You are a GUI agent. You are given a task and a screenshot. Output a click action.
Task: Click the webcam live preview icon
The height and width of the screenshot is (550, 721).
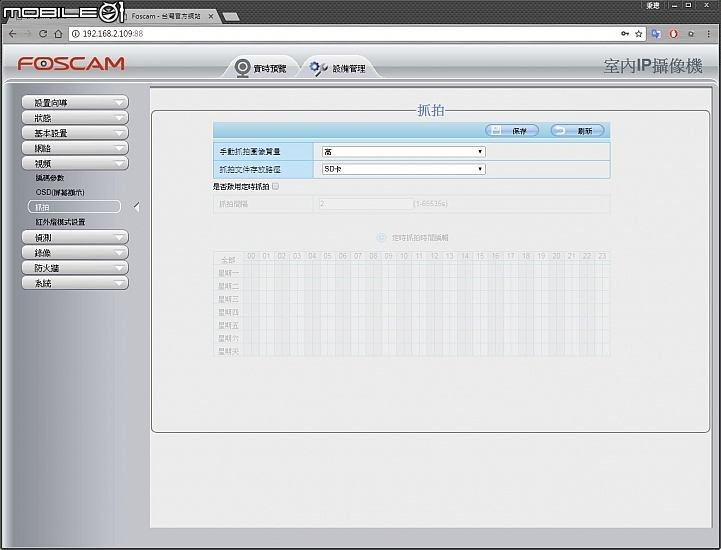[242, 68]
